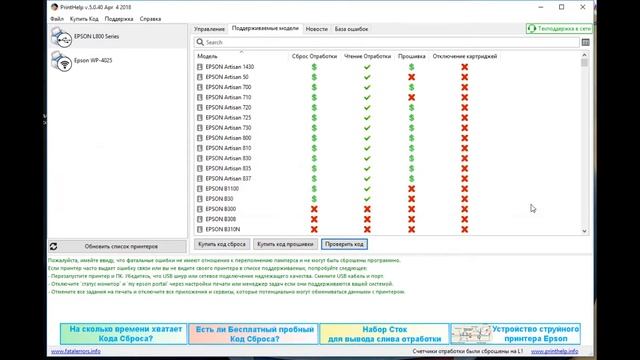Screen dimensions: 640x360
Task: Click the document icon for EPSON Artisan 1430
Action: [200, 67]
